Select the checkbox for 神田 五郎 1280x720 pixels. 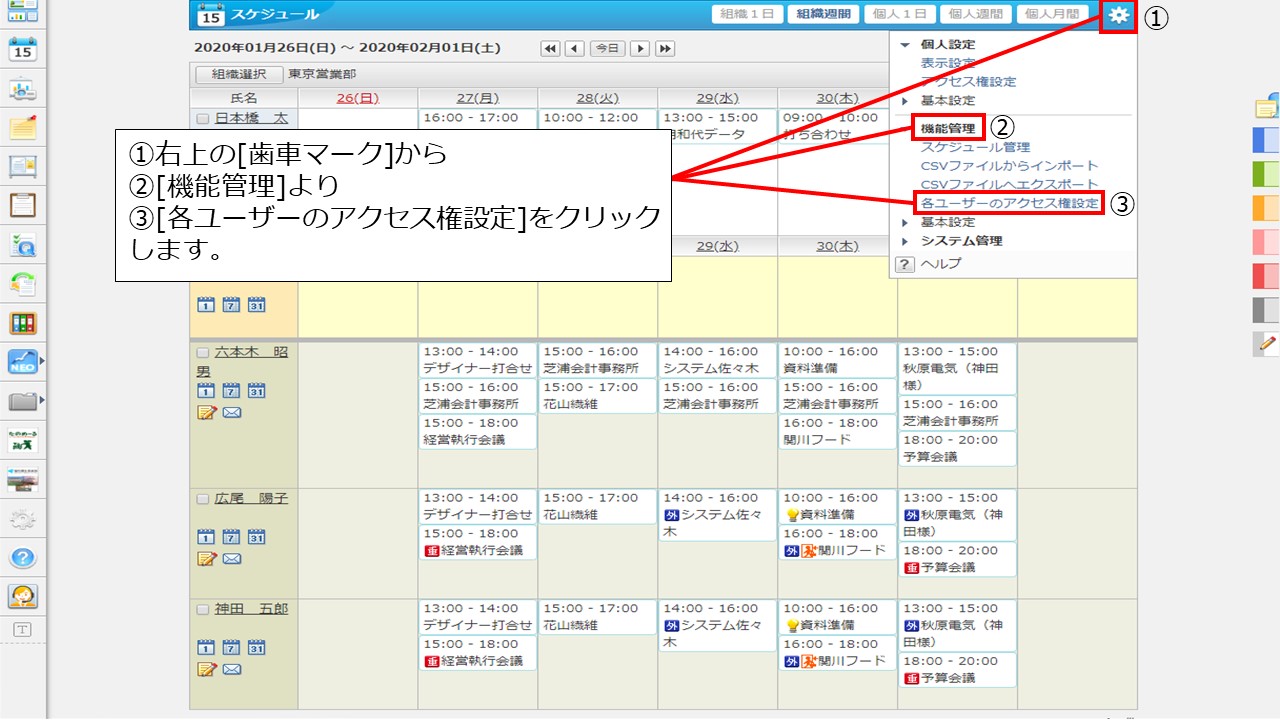coord(203,610)
